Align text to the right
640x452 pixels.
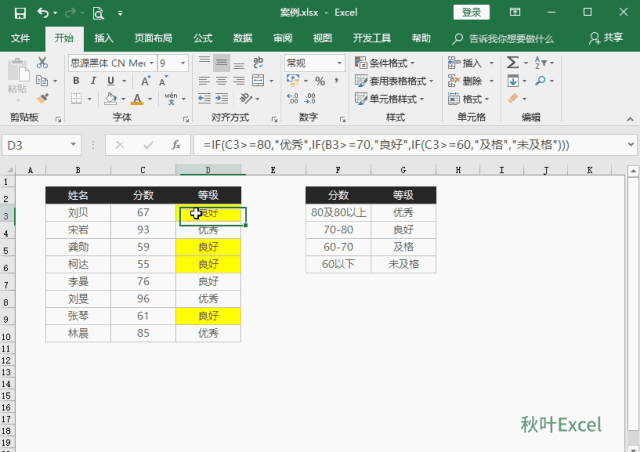tap(239, 80)
